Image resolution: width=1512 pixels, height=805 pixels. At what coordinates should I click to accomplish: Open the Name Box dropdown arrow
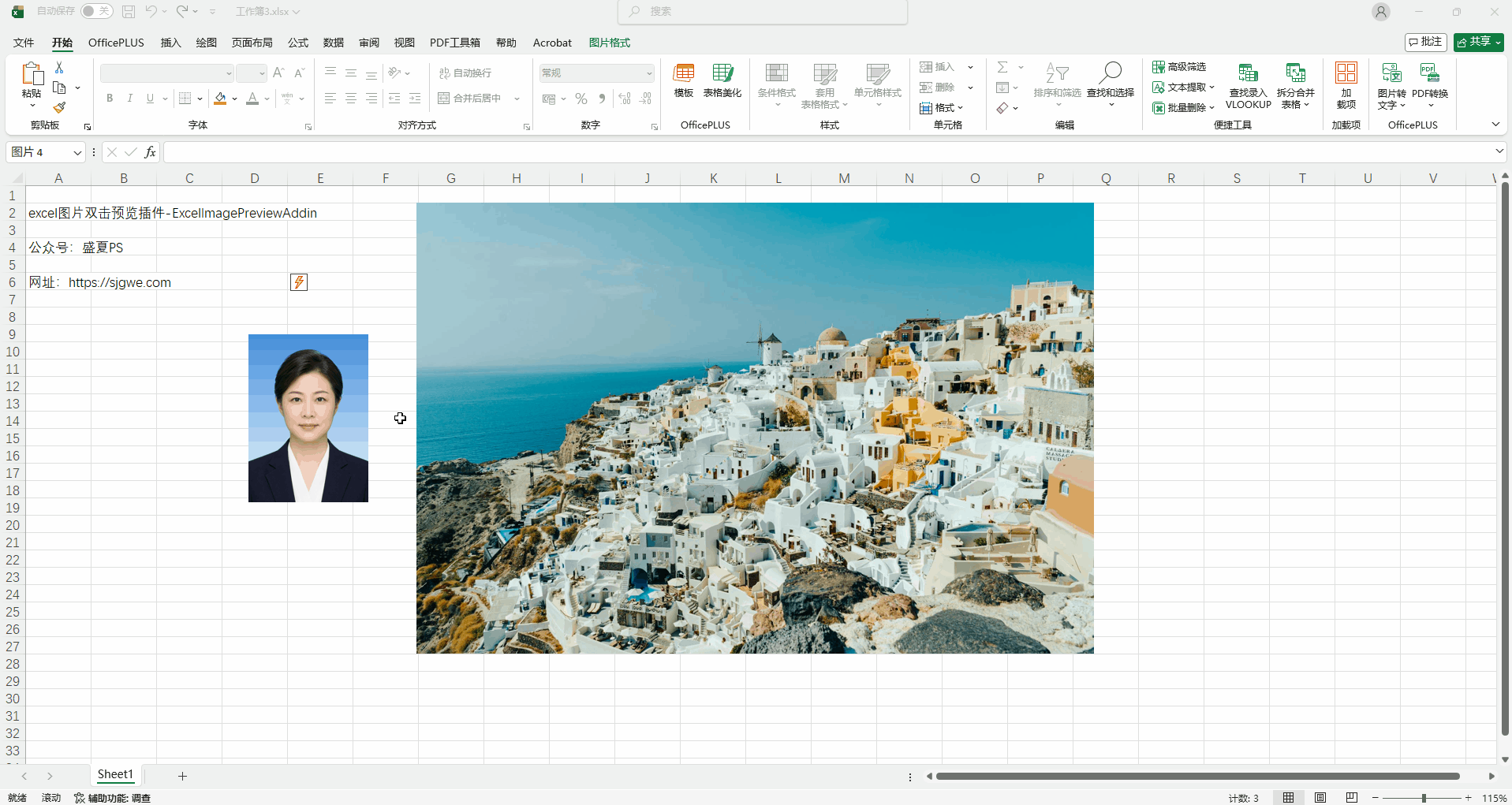(x=77, y=152)
